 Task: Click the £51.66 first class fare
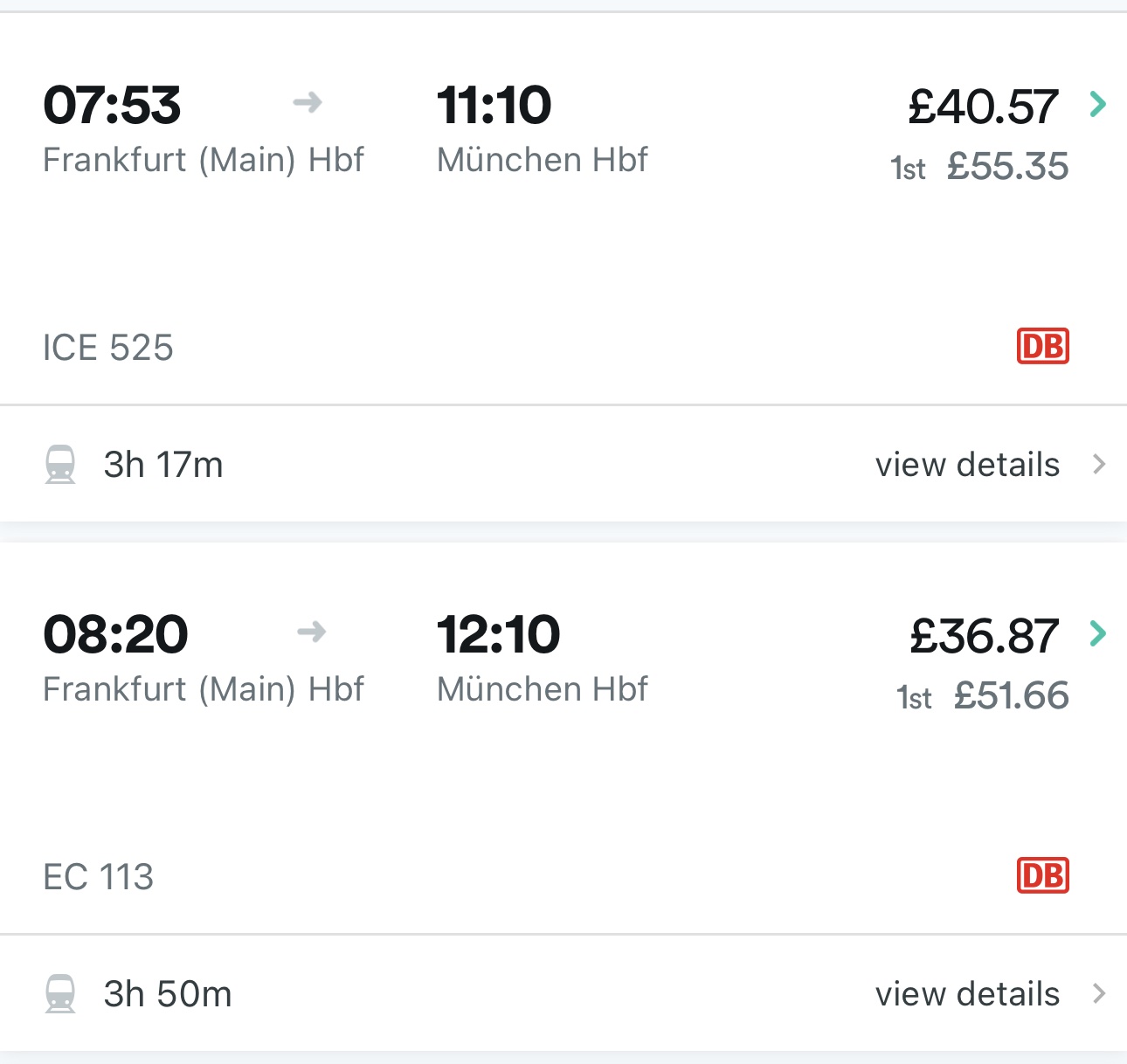tap(1012, 695)
